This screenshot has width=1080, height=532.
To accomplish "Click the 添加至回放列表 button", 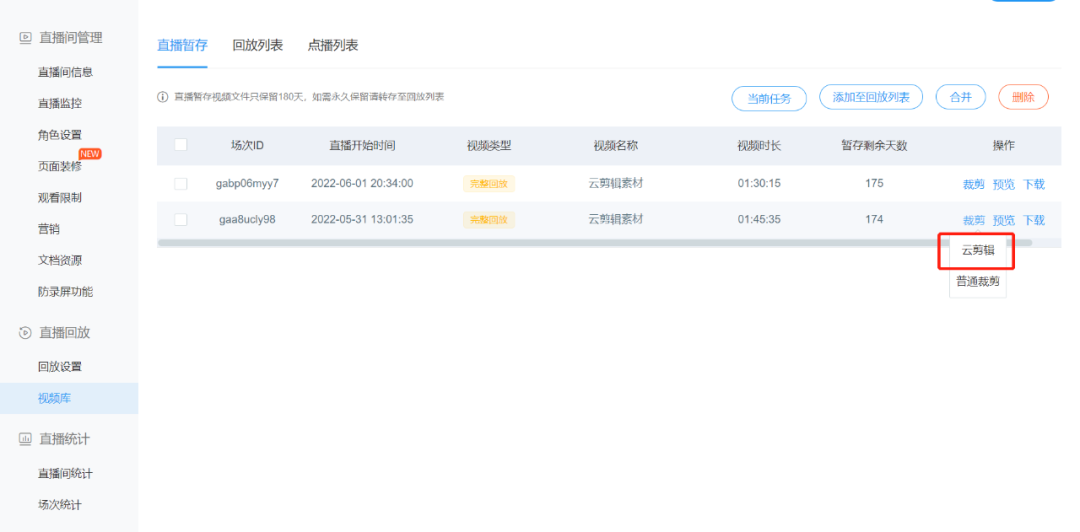I will pos(870,97).
